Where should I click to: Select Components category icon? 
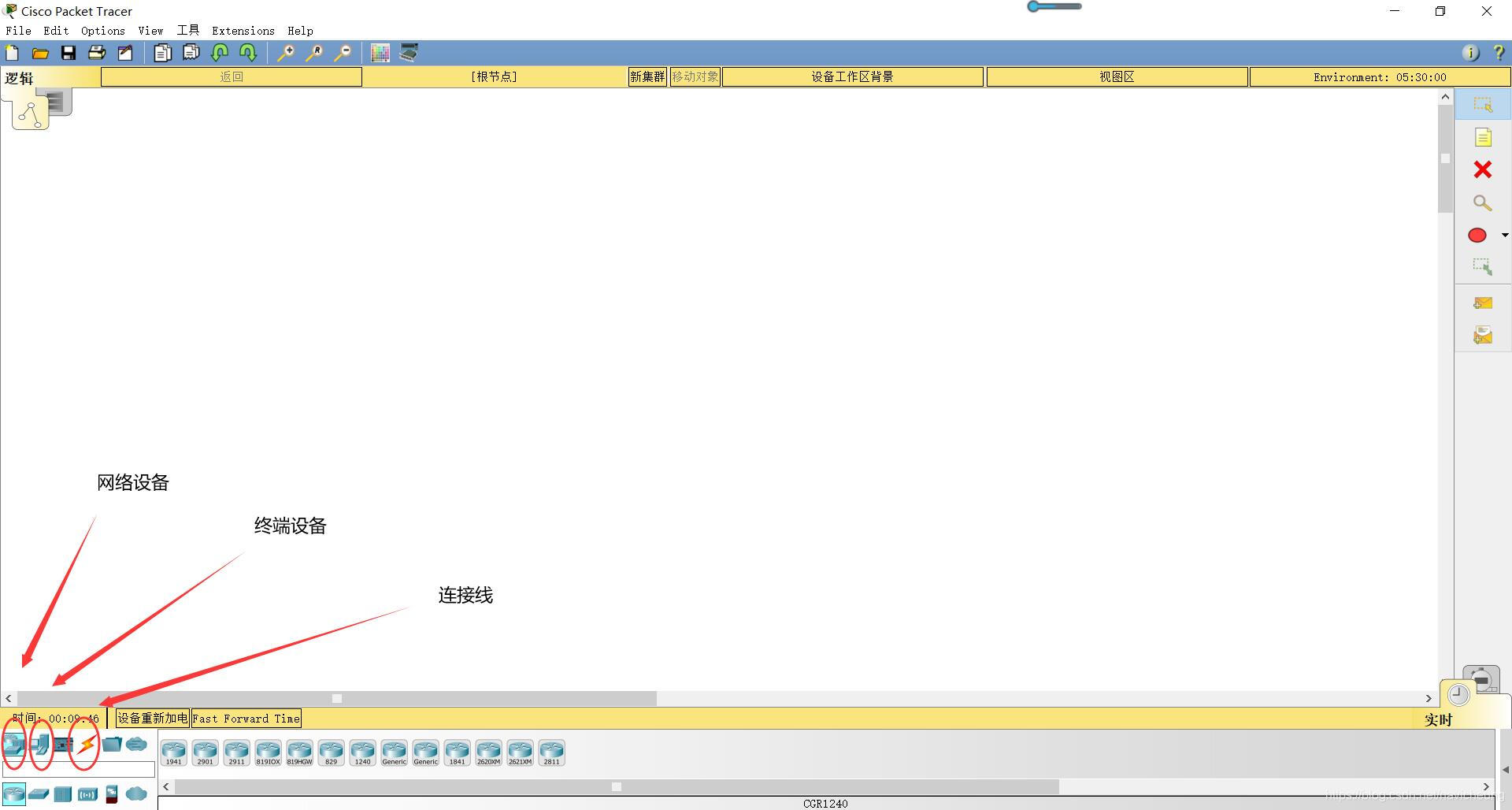63,744
